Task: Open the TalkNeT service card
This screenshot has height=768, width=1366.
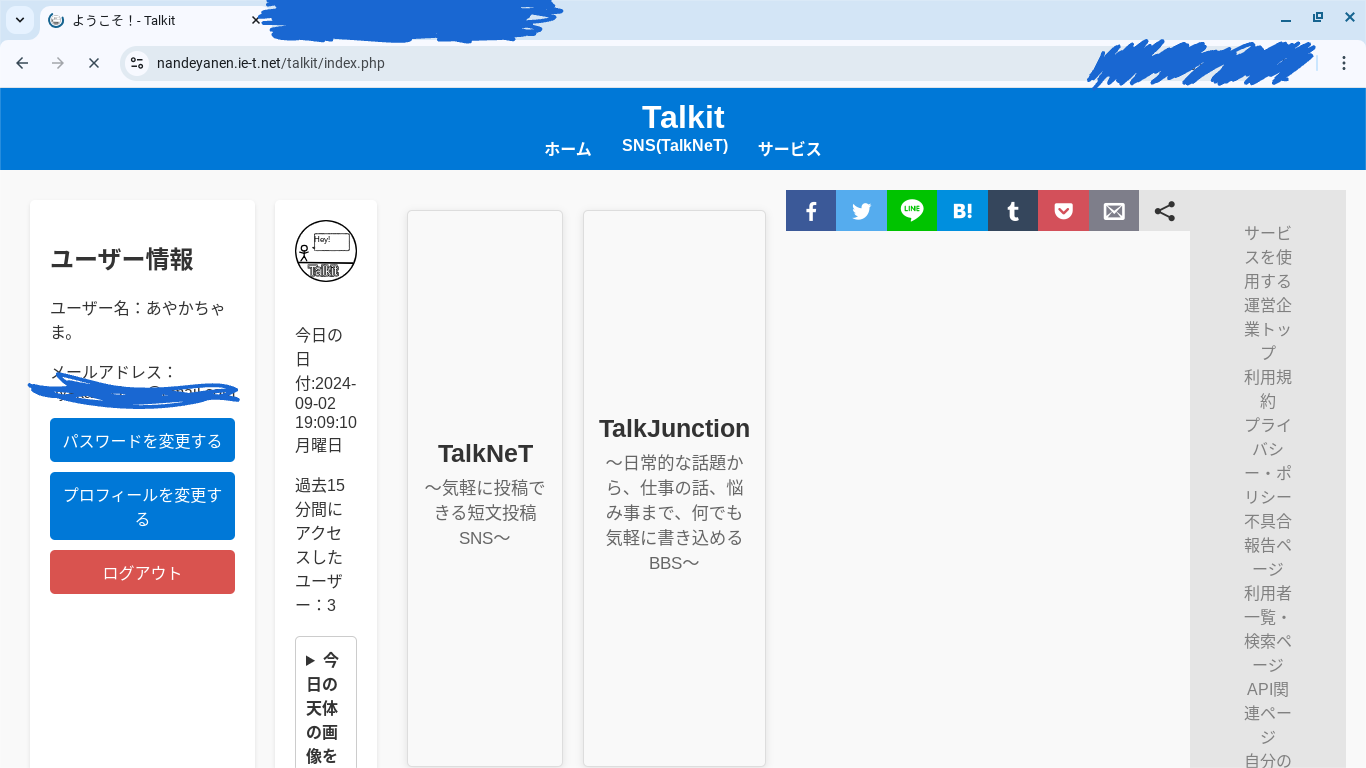Action: coord(485,488)
